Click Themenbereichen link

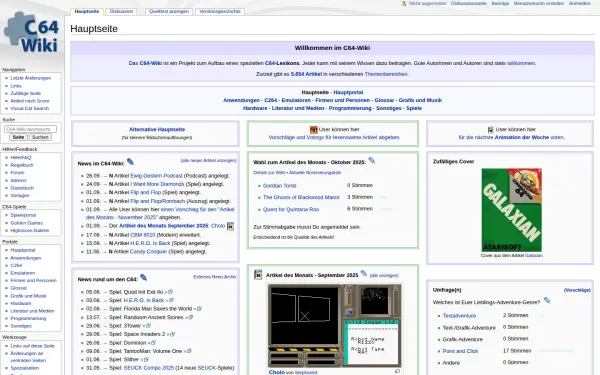386,74
